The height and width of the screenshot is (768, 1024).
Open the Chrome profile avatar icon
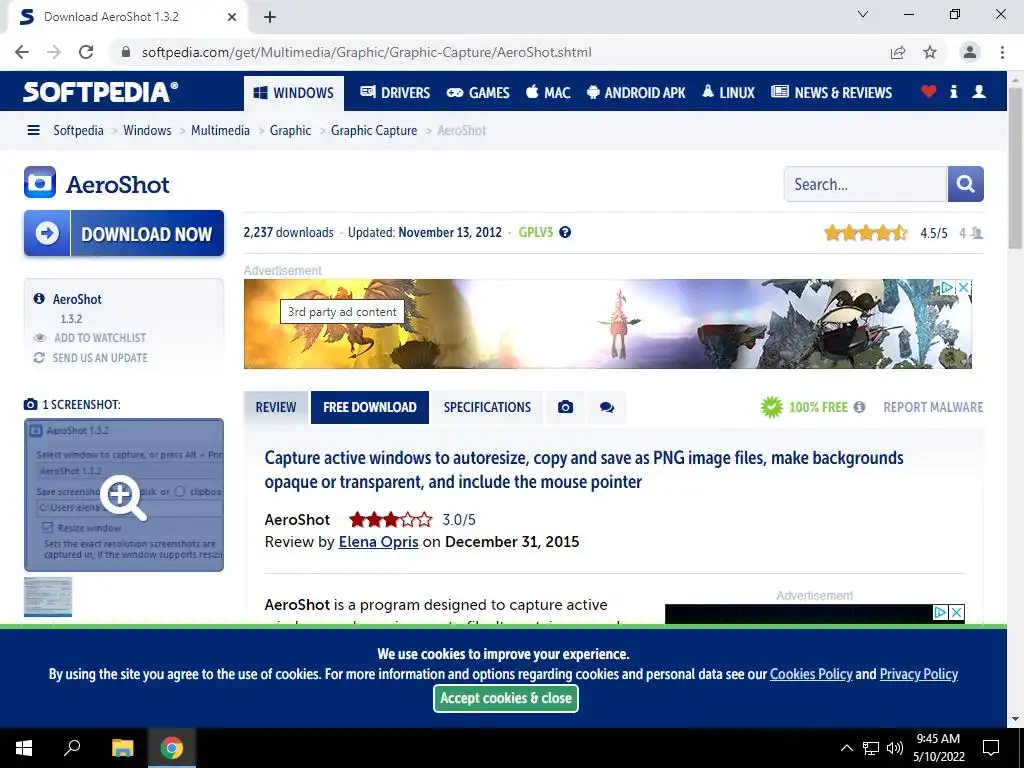click(970, 52)
